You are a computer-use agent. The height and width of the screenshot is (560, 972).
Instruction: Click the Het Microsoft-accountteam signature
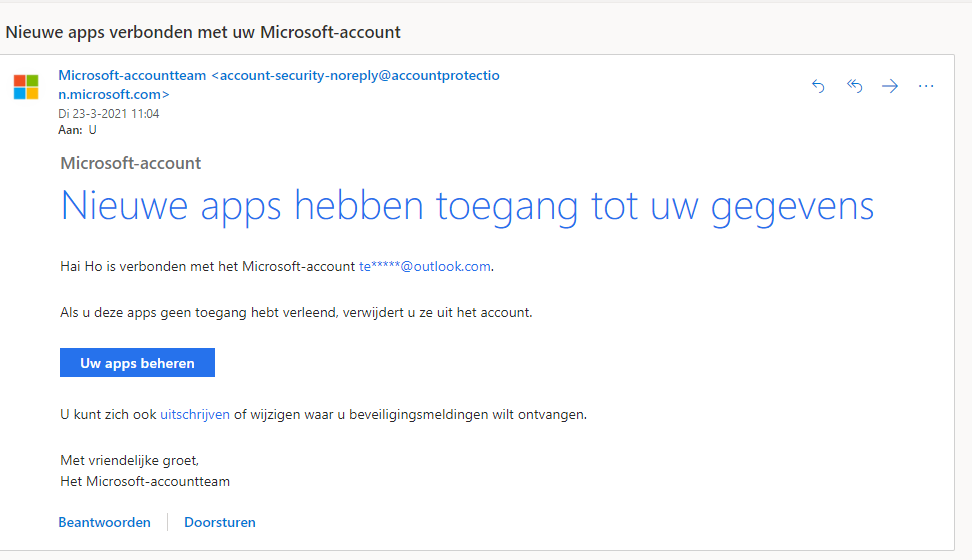145,481
